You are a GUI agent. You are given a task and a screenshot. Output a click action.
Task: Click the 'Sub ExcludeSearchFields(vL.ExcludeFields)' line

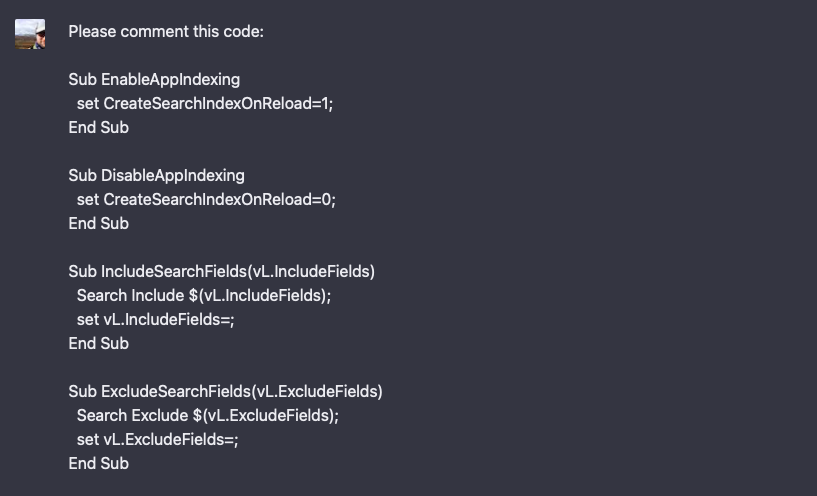click(x=226, y=391)
